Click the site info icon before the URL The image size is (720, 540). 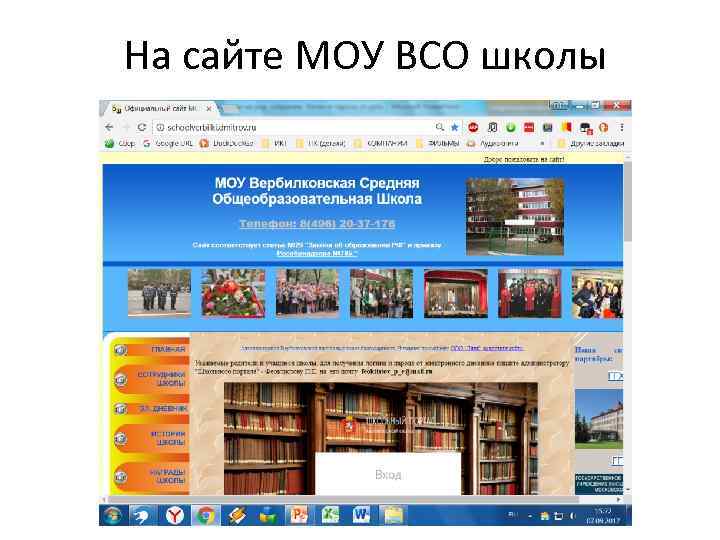click(160, 127)
